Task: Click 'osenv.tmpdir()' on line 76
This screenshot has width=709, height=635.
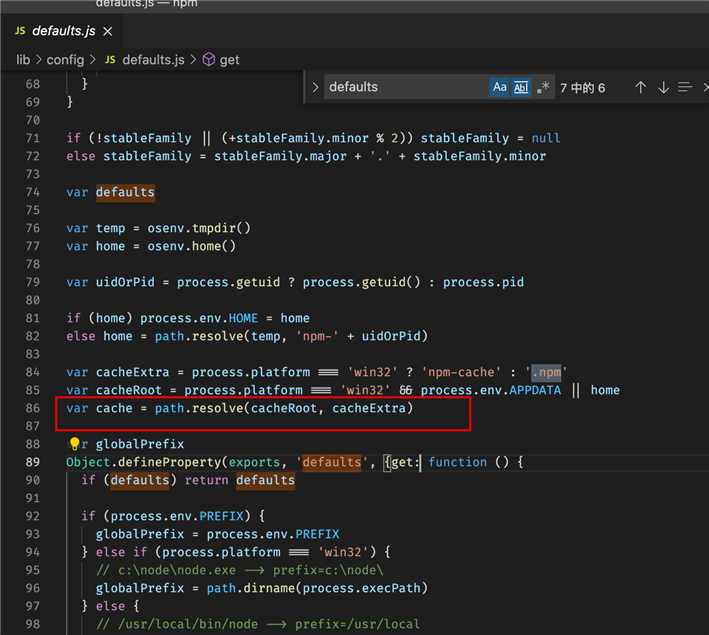Action: (x=199, y=228)
